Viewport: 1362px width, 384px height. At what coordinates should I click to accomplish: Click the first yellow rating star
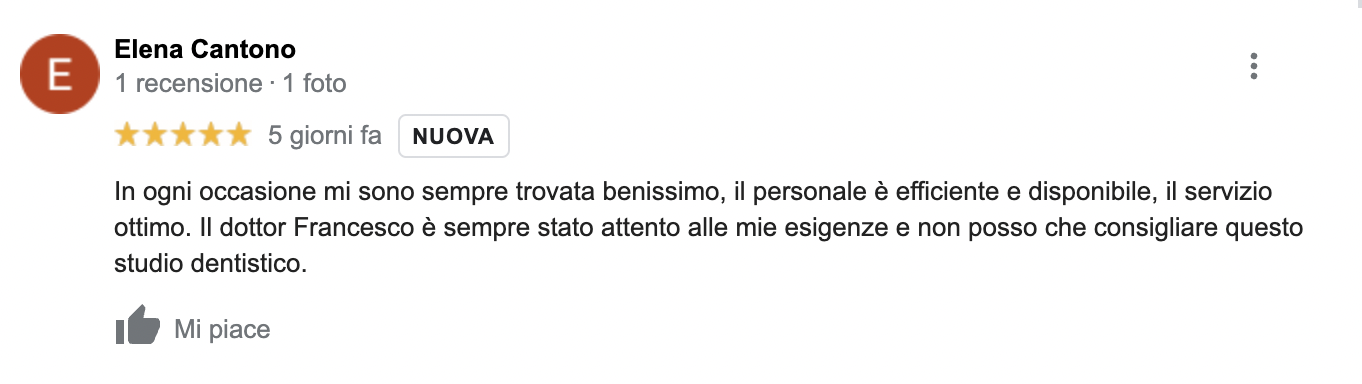coord(127,135)
